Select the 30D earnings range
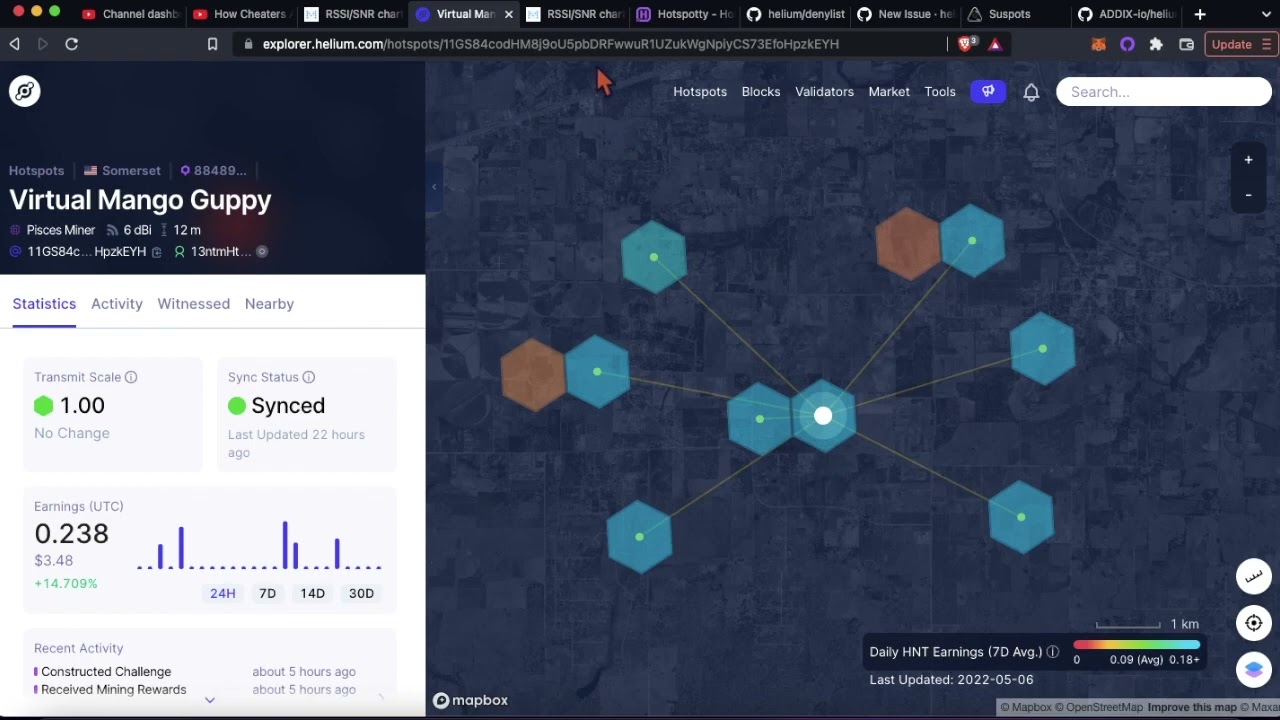Viewport: 1280px width, 720px height. tap(361, 593)
